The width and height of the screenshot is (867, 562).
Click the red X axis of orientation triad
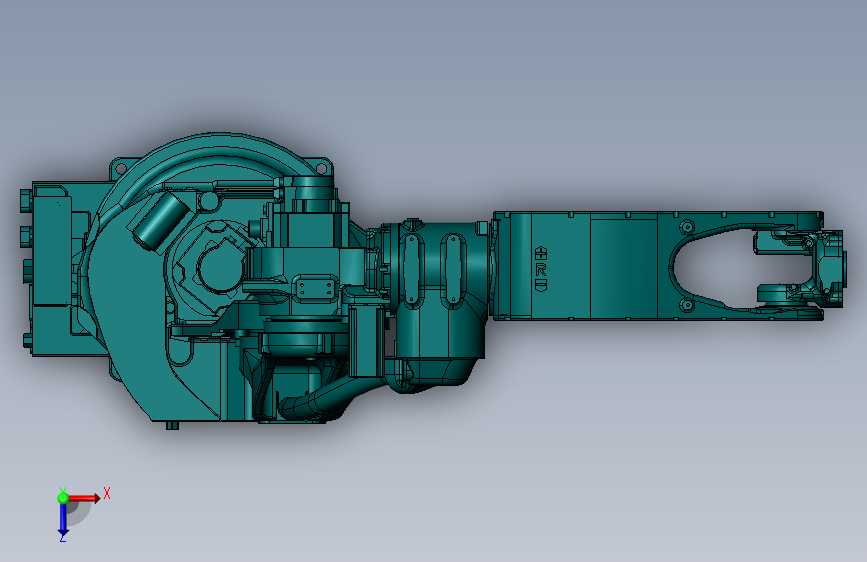[x=83, y=498]
